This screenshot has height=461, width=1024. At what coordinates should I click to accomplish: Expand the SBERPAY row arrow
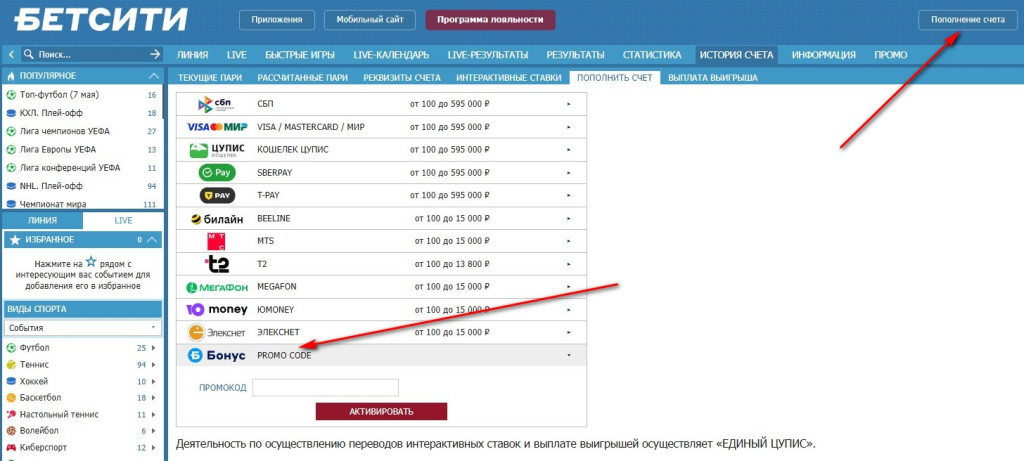(569, 172)
